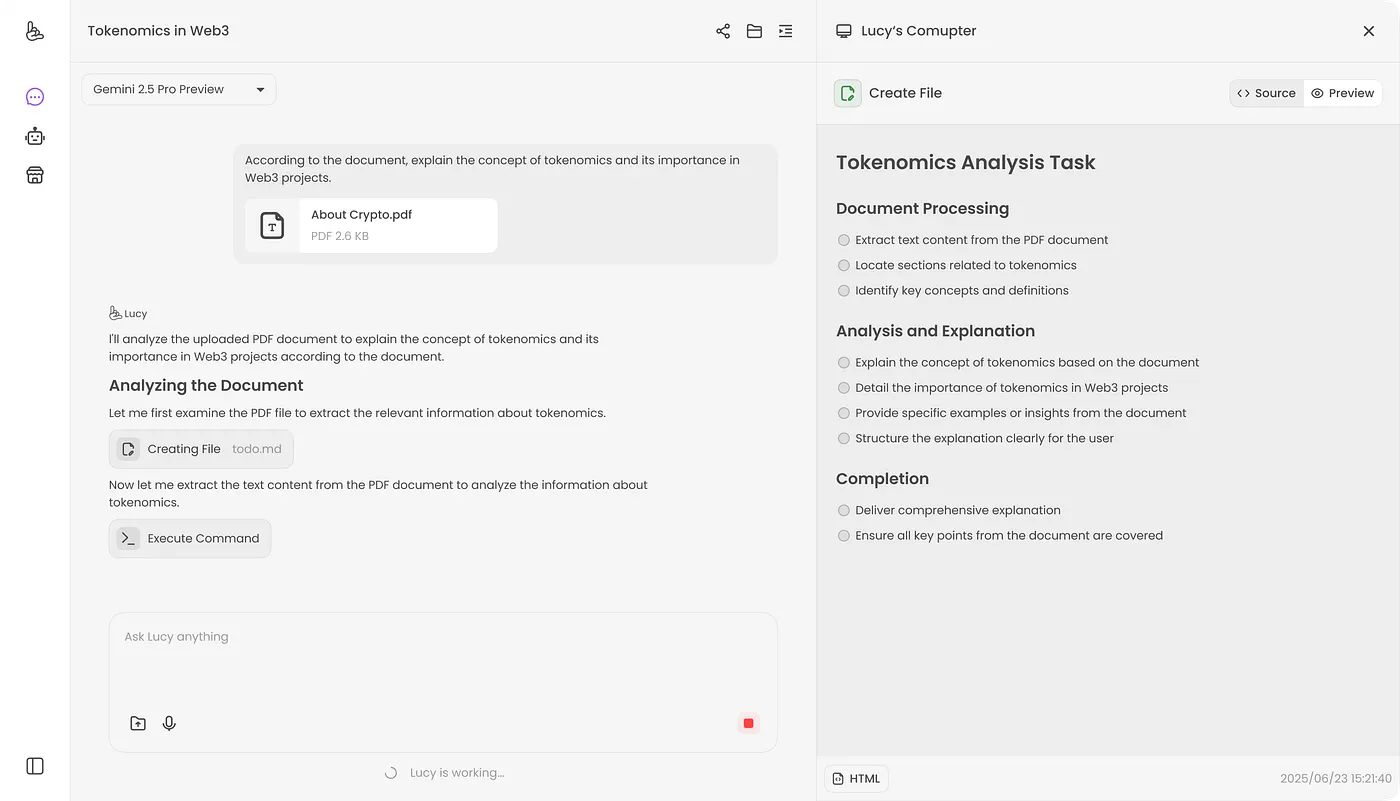
Task: Click the 'Analyzing the Document' heading
Action: [206, 385]
